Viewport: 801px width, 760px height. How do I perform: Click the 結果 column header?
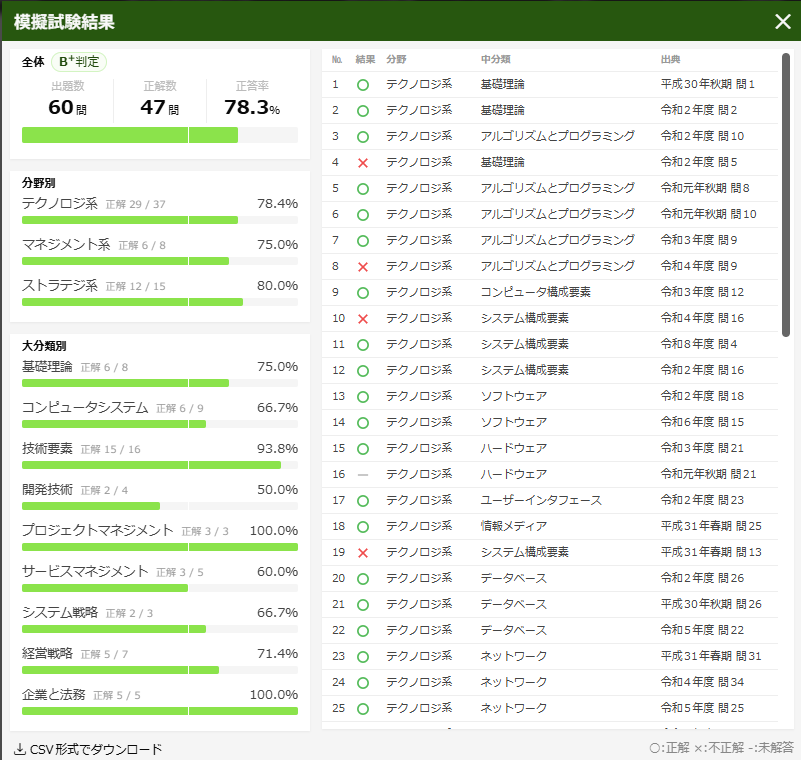coord(365,59)
